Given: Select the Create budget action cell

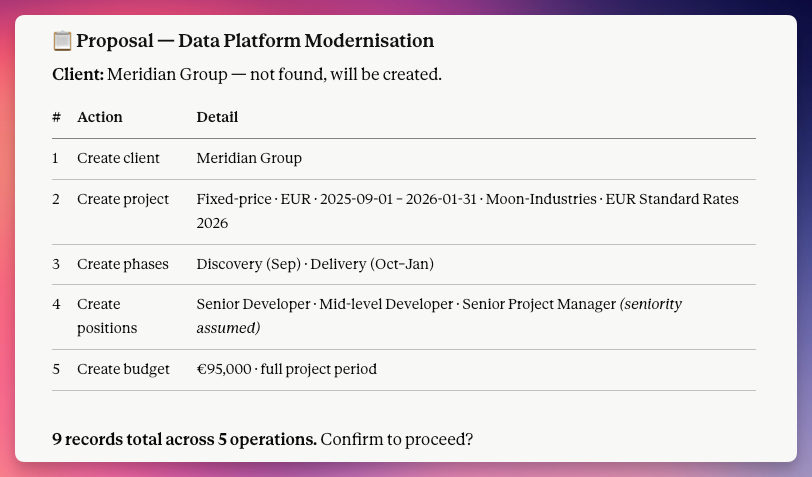Looking at the screenshot, I should point(123,369).
